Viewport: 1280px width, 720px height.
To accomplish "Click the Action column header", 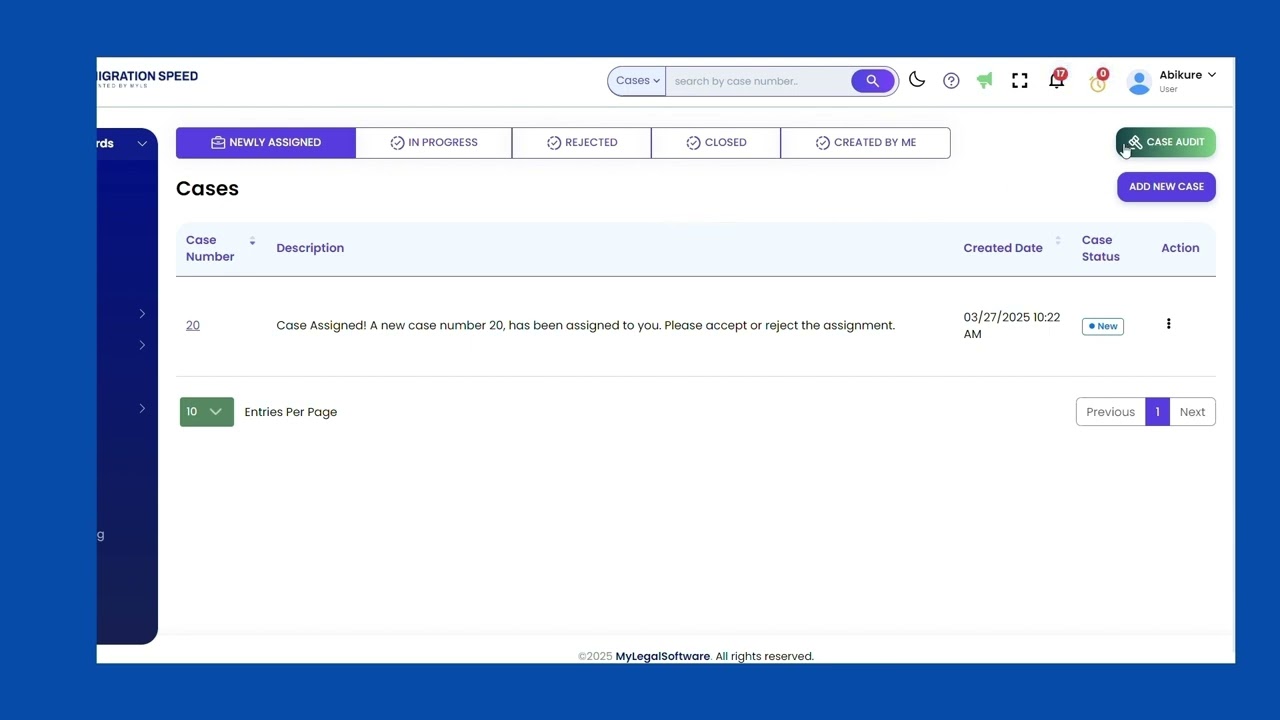I will coord(1180,248).
